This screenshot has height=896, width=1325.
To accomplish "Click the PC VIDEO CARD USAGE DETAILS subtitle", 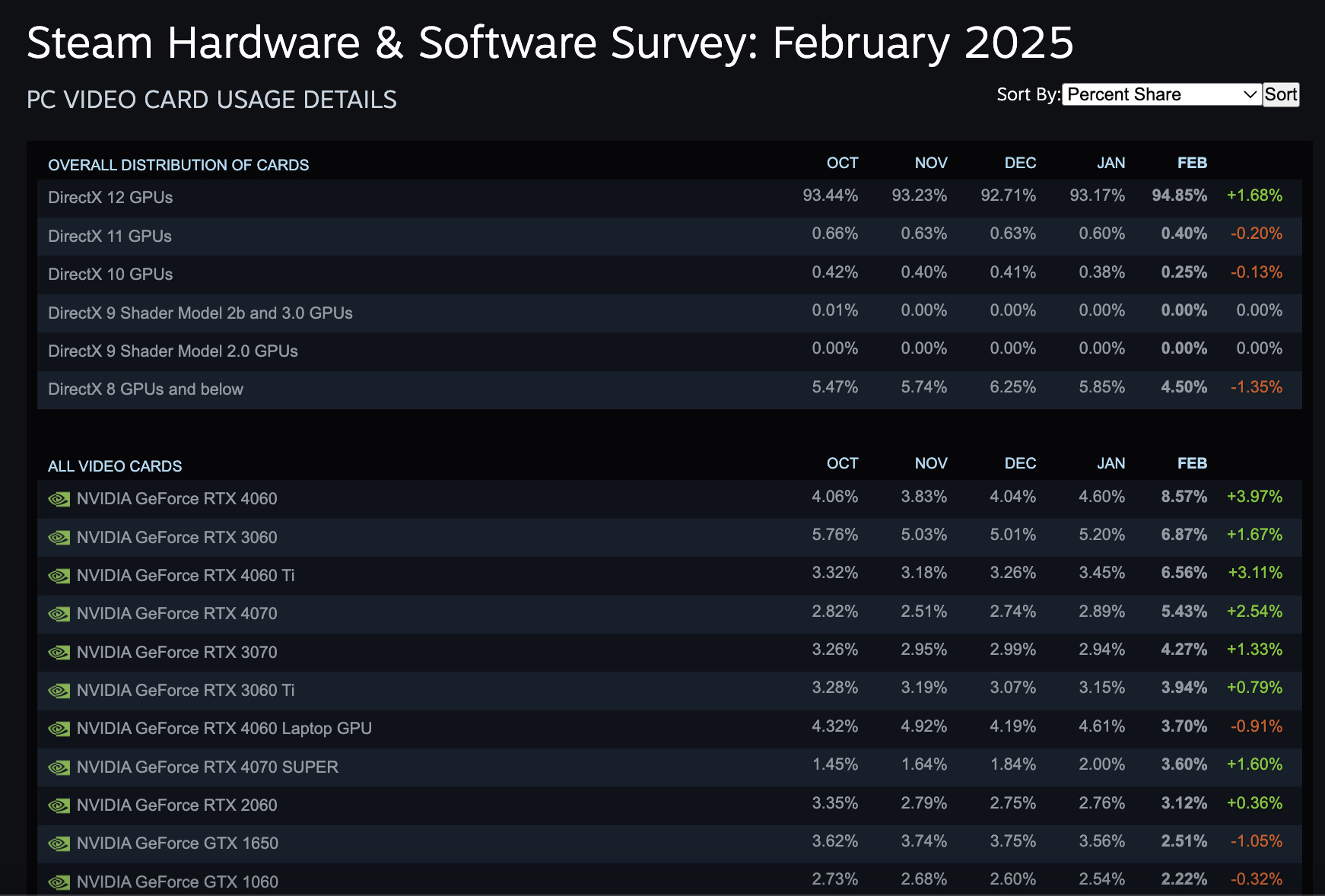I will (x=211, y=100).
